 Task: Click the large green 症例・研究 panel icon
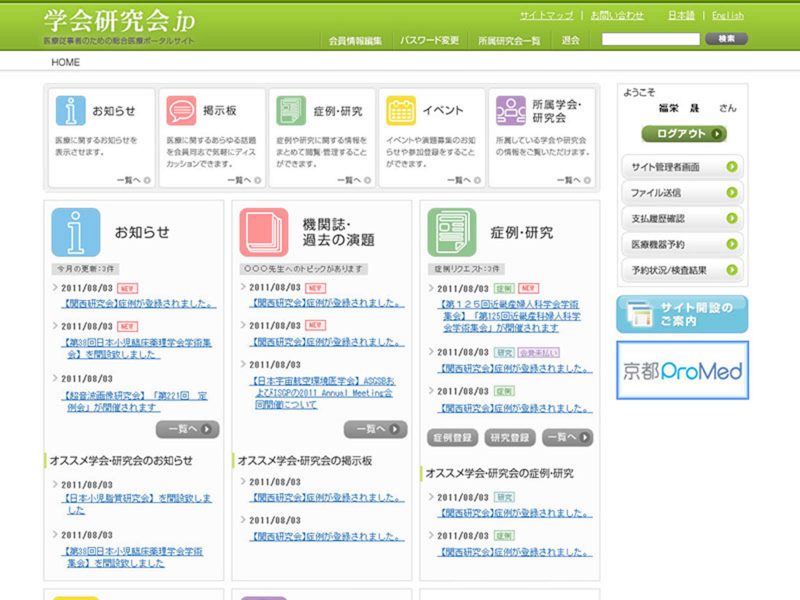tap(452, 232)
